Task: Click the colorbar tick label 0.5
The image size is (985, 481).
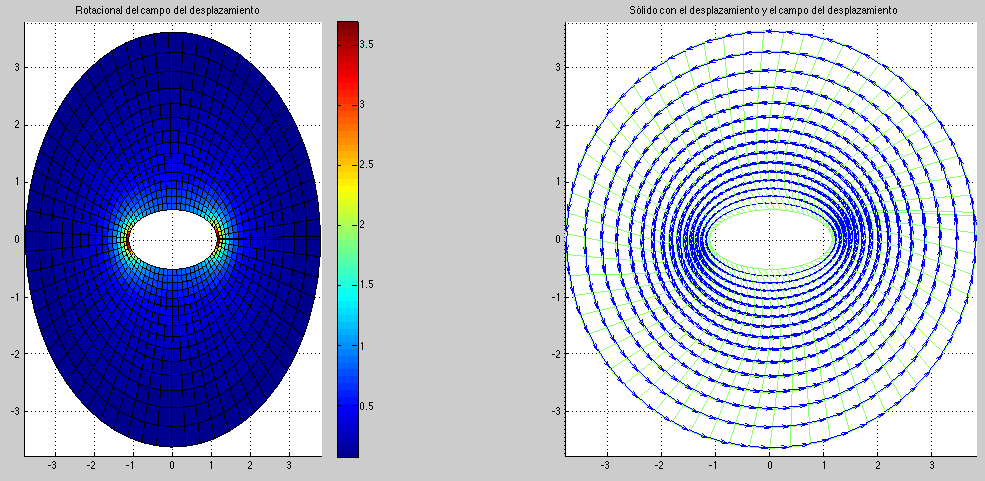Action: [x=368, y=406]
